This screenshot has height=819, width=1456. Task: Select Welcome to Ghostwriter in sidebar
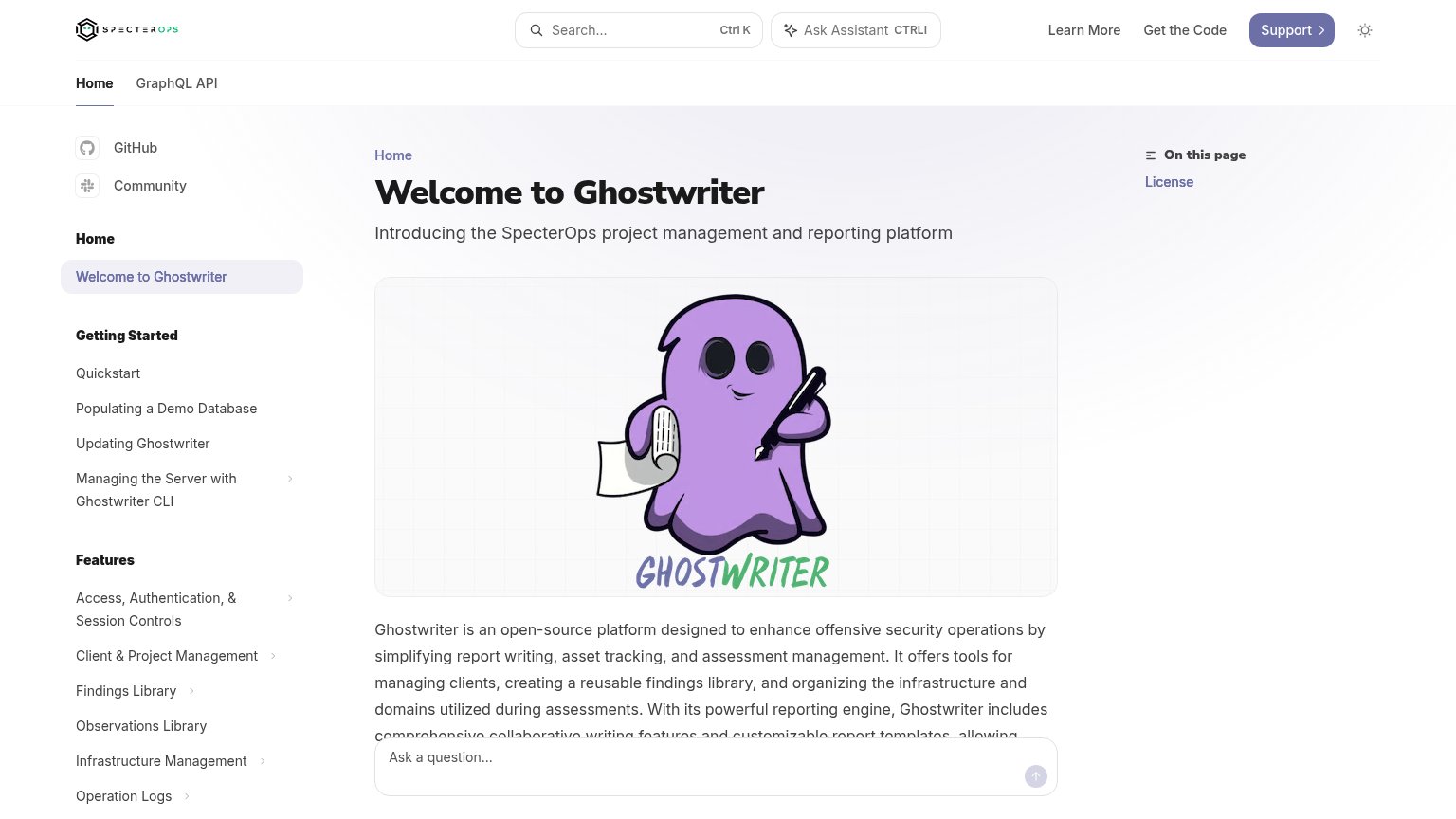(x=182, y=277)
